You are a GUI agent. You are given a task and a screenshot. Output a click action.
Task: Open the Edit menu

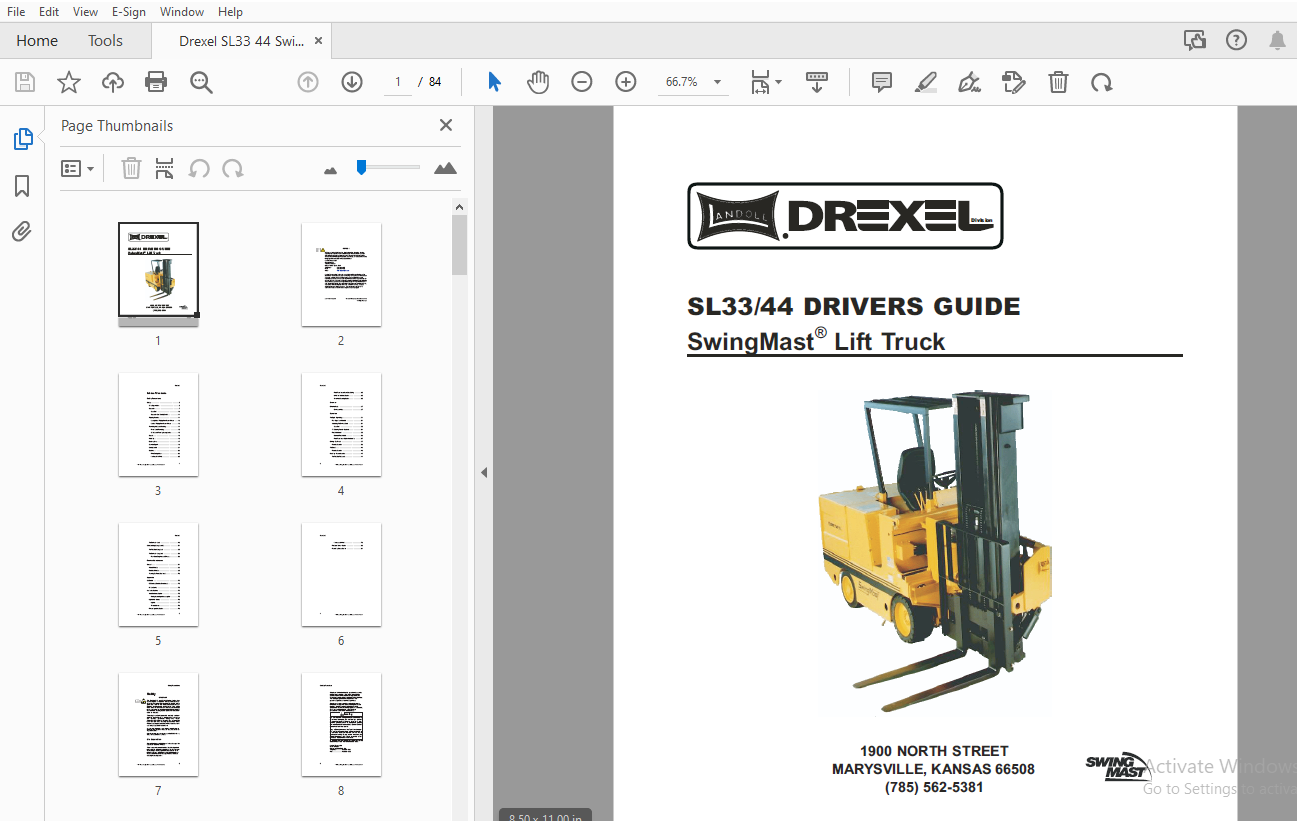click(x=49, y=12)
